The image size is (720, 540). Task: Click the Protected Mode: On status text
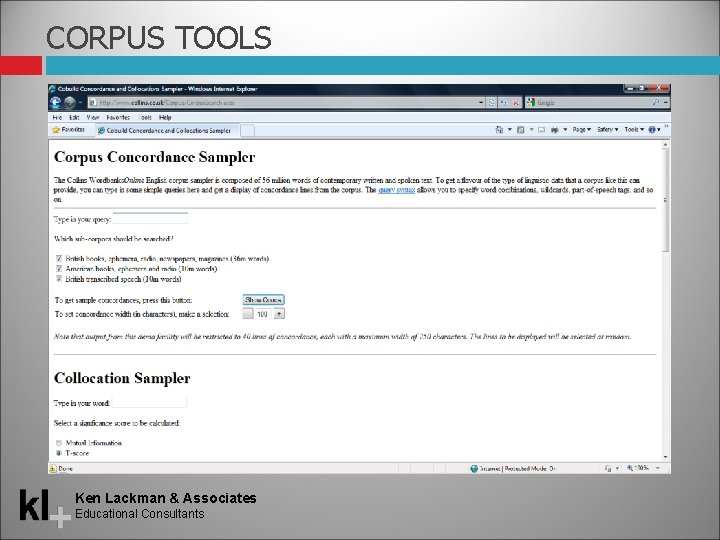(530, 468)
